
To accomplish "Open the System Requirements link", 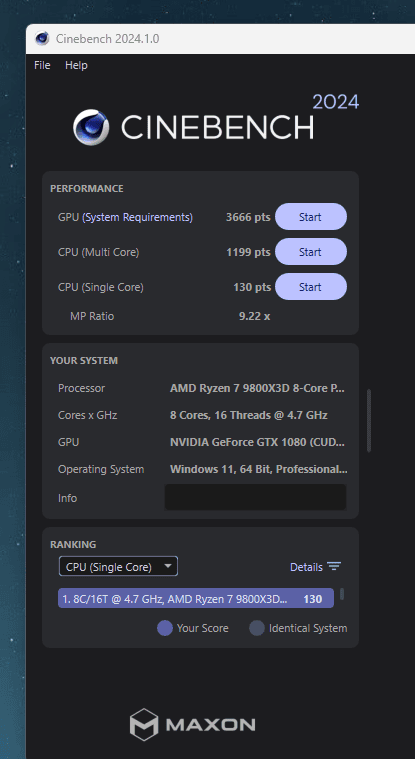I will click(x=138, y=217).
